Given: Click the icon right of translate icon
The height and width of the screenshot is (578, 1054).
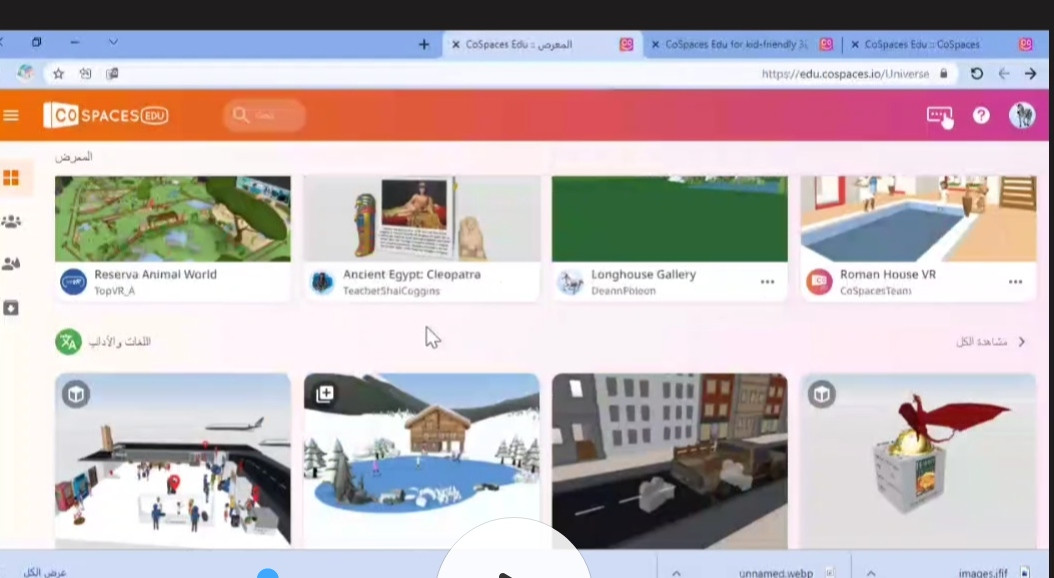Looking at the screenshot, I should (x=112, y=74).
